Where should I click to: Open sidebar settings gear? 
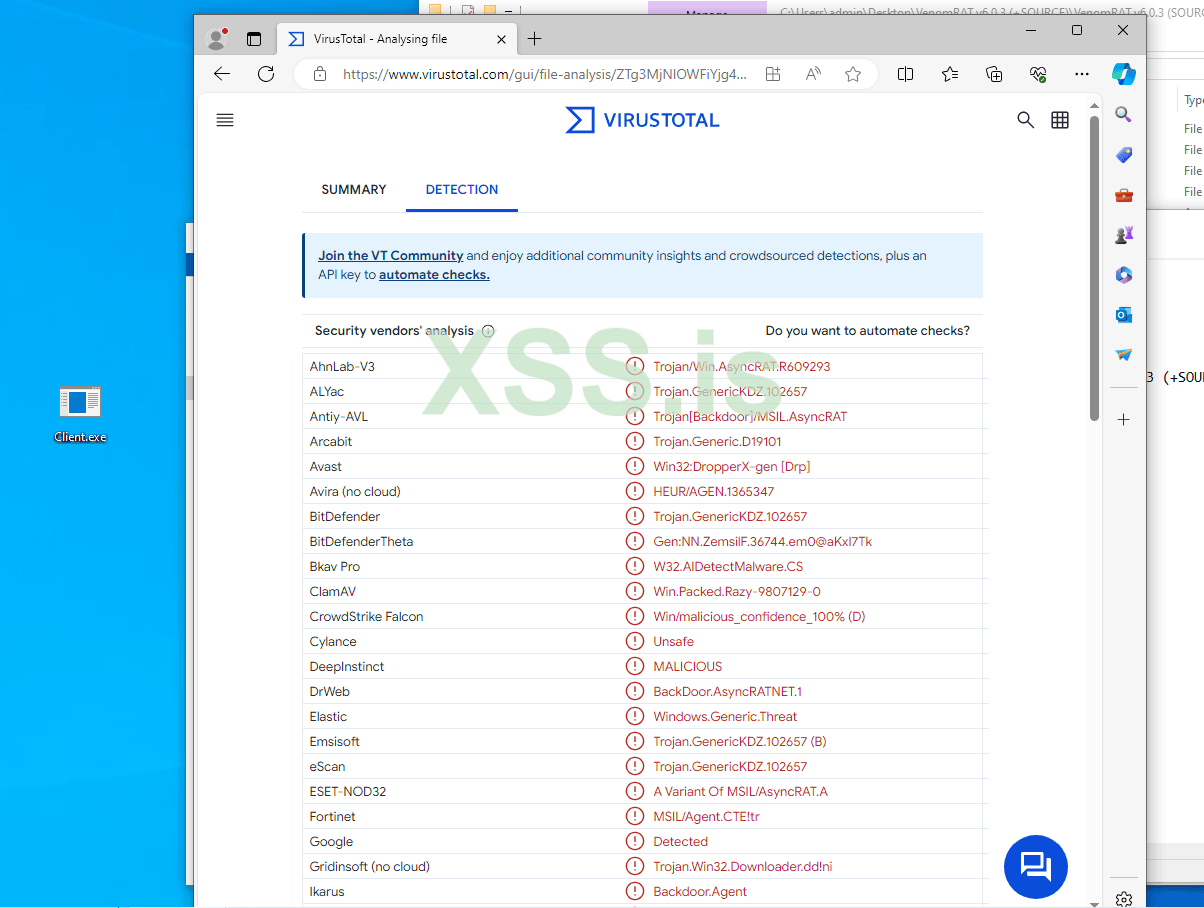tap(1124, 898)
